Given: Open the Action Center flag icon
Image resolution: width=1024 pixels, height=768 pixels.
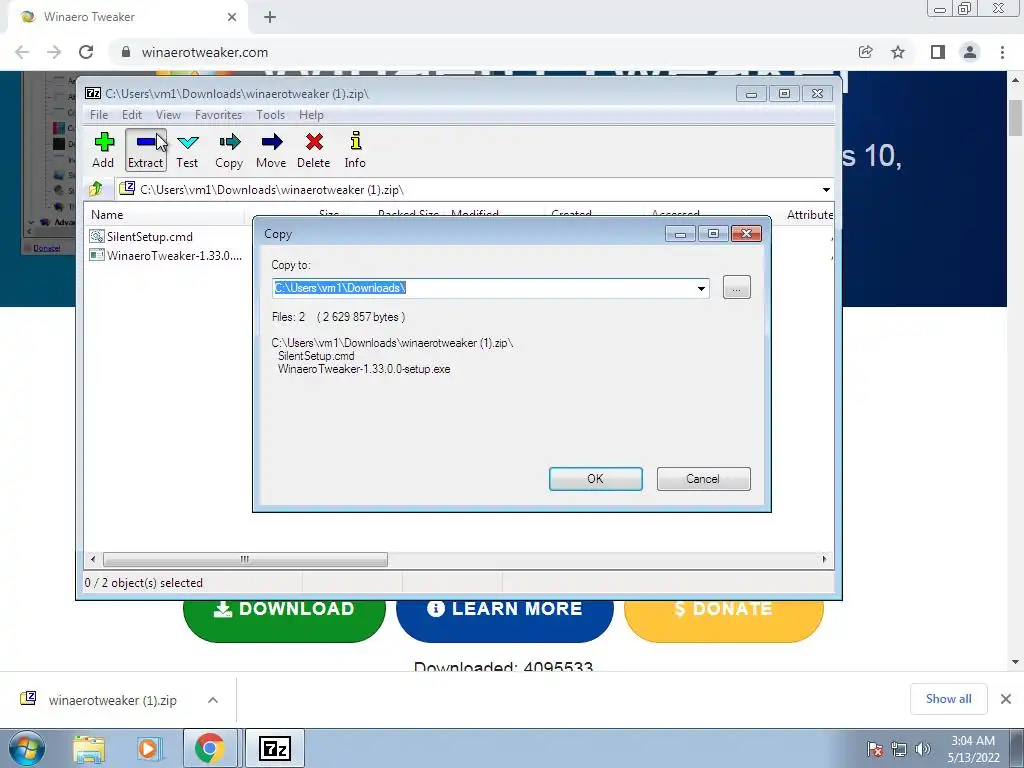Looking at the screenshot, I should [x=875, y=749].
